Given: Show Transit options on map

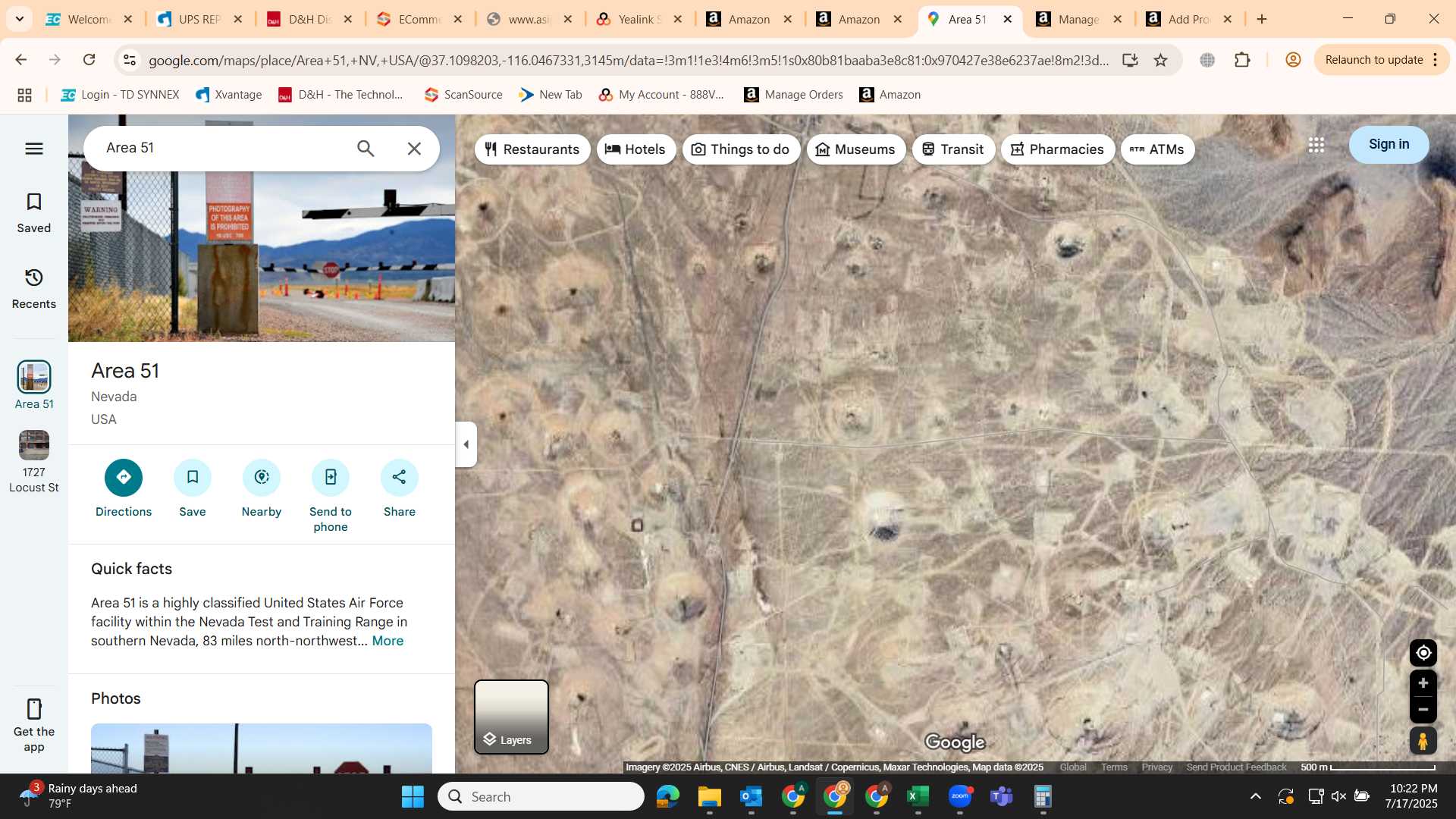Looking at the screenshot, I should 953,149.
